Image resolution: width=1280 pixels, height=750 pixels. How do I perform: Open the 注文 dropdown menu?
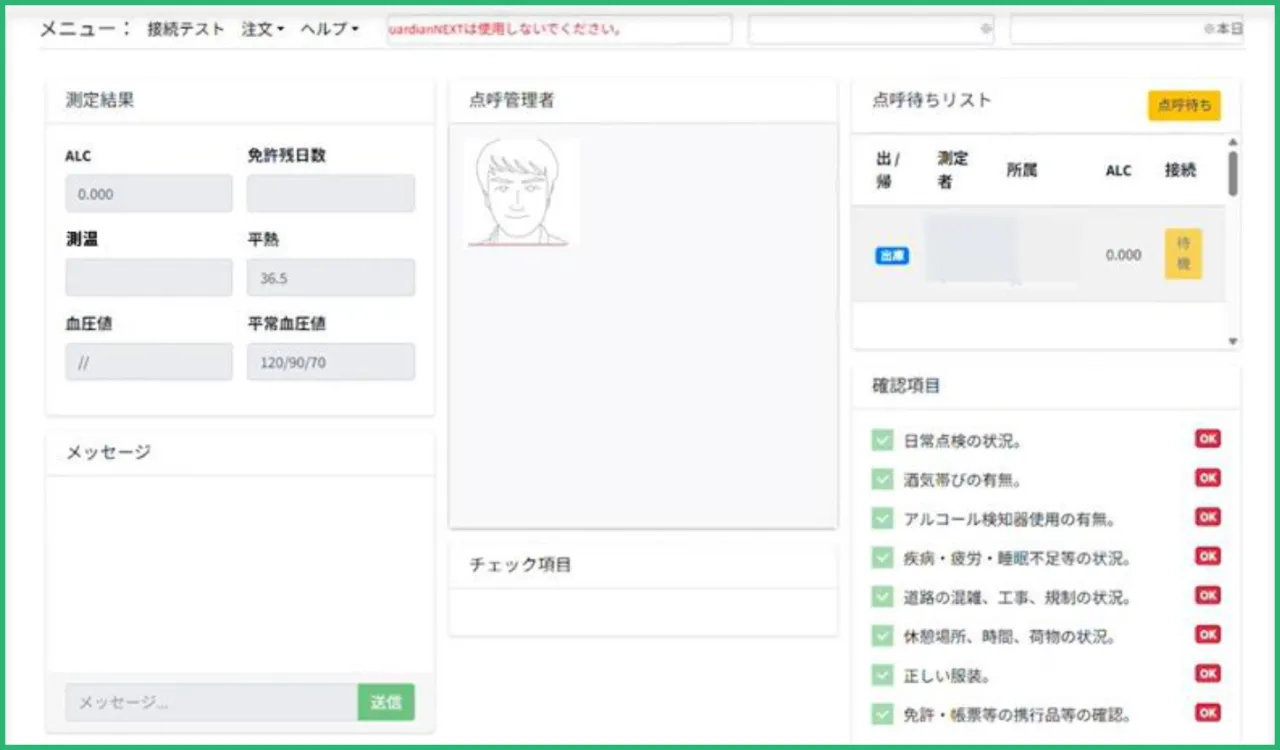point(260,29)
